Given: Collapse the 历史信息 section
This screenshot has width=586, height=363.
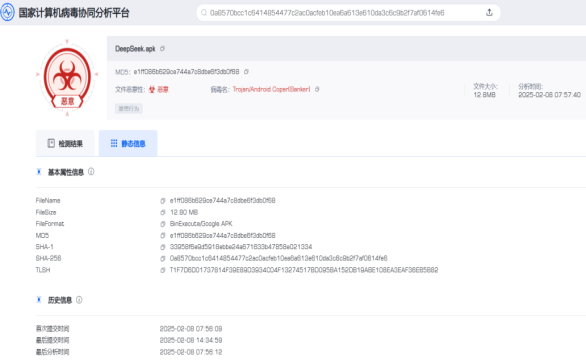Looking at the screenshot, I should click(38, 300).
